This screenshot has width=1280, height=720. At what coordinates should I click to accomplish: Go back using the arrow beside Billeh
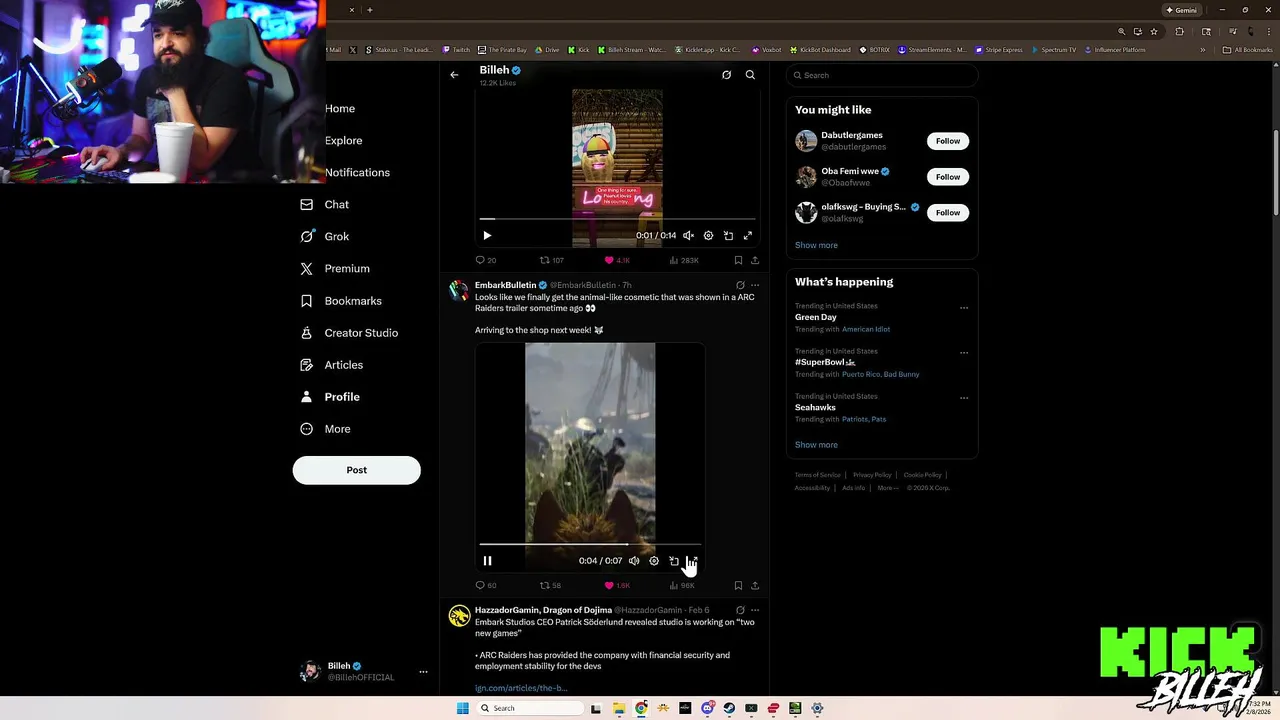(x=454, y=75)
